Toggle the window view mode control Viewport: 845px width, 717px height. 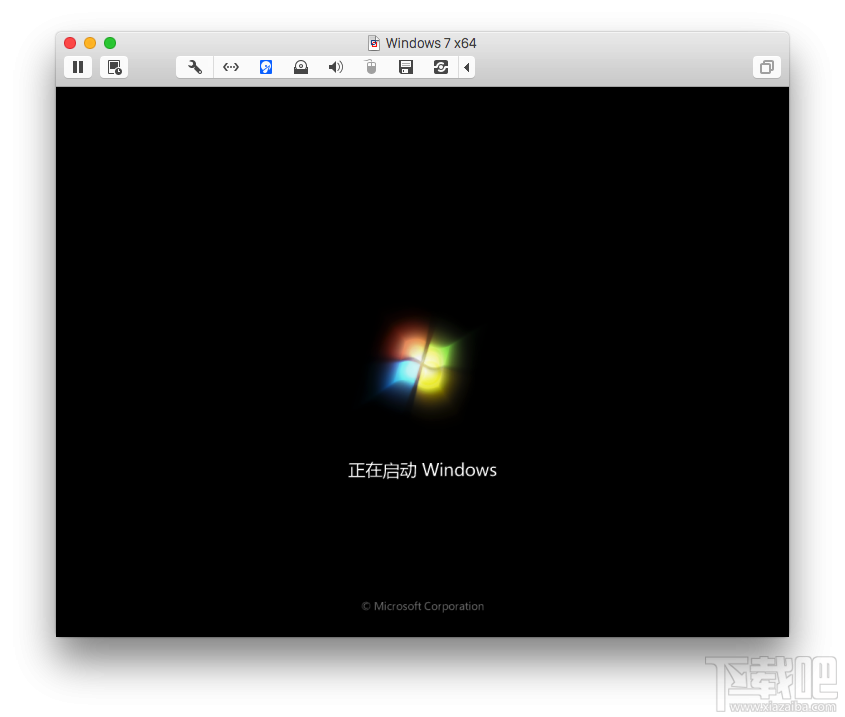(766, 66)
